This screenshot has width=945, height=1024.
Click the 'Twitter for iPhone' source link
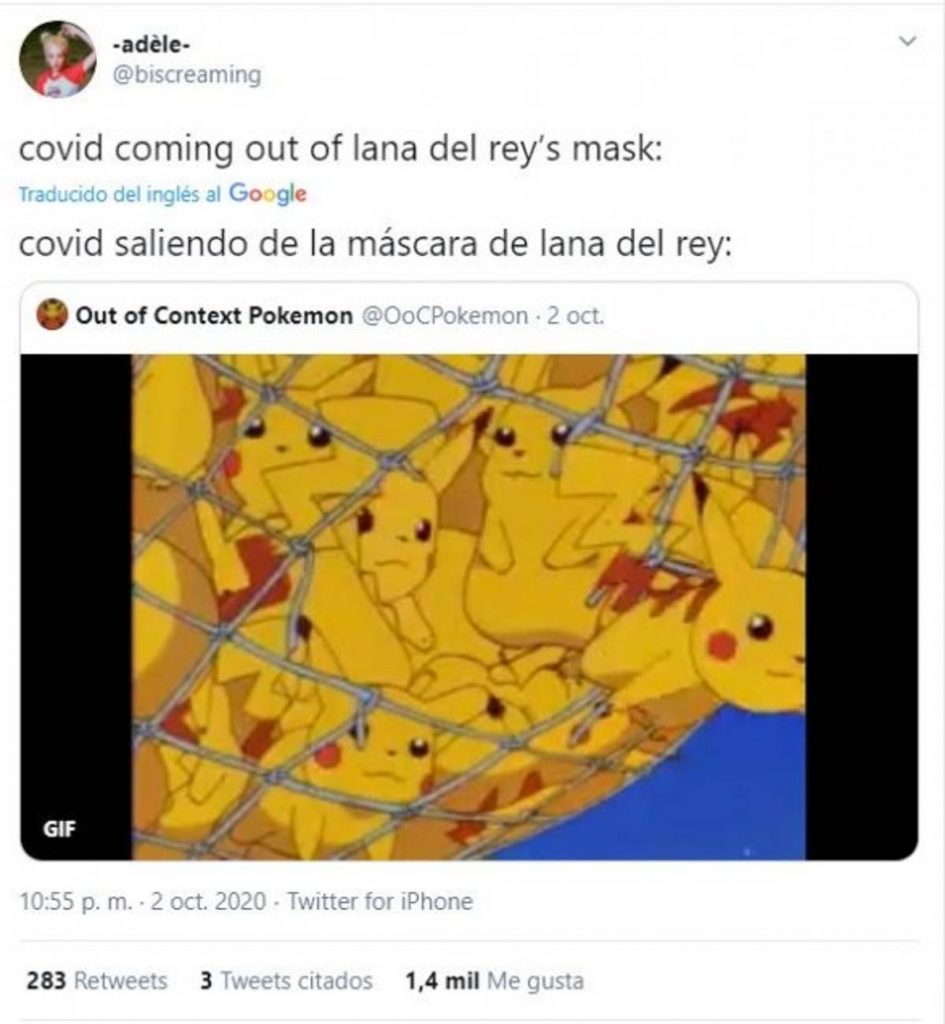tap(379, 901)
